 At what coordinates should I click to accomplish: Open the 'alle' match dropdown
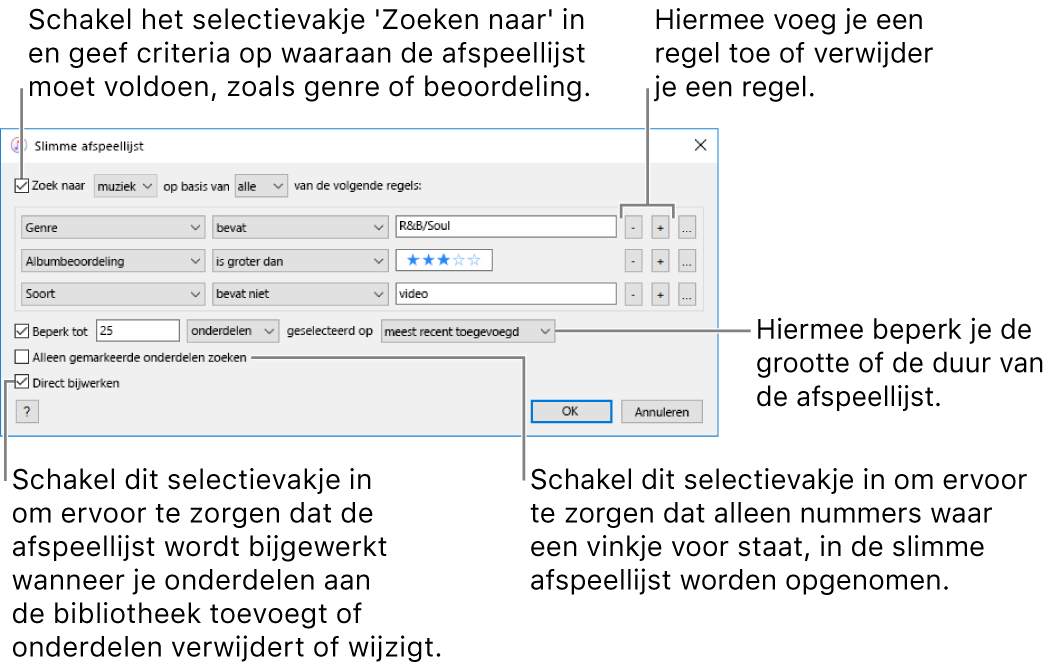coord(261,186)
